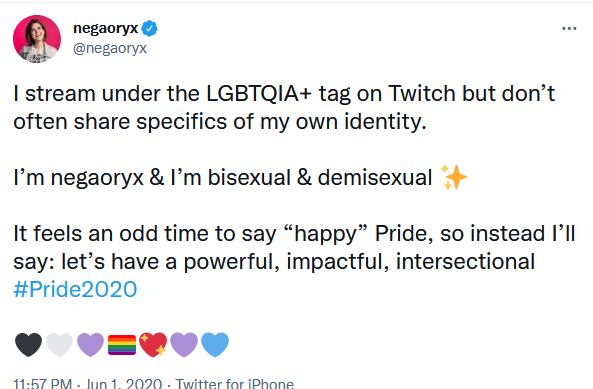The image size is (593, 389).
Task: Click the negaoryx profile picture
Action: point(37,39)
